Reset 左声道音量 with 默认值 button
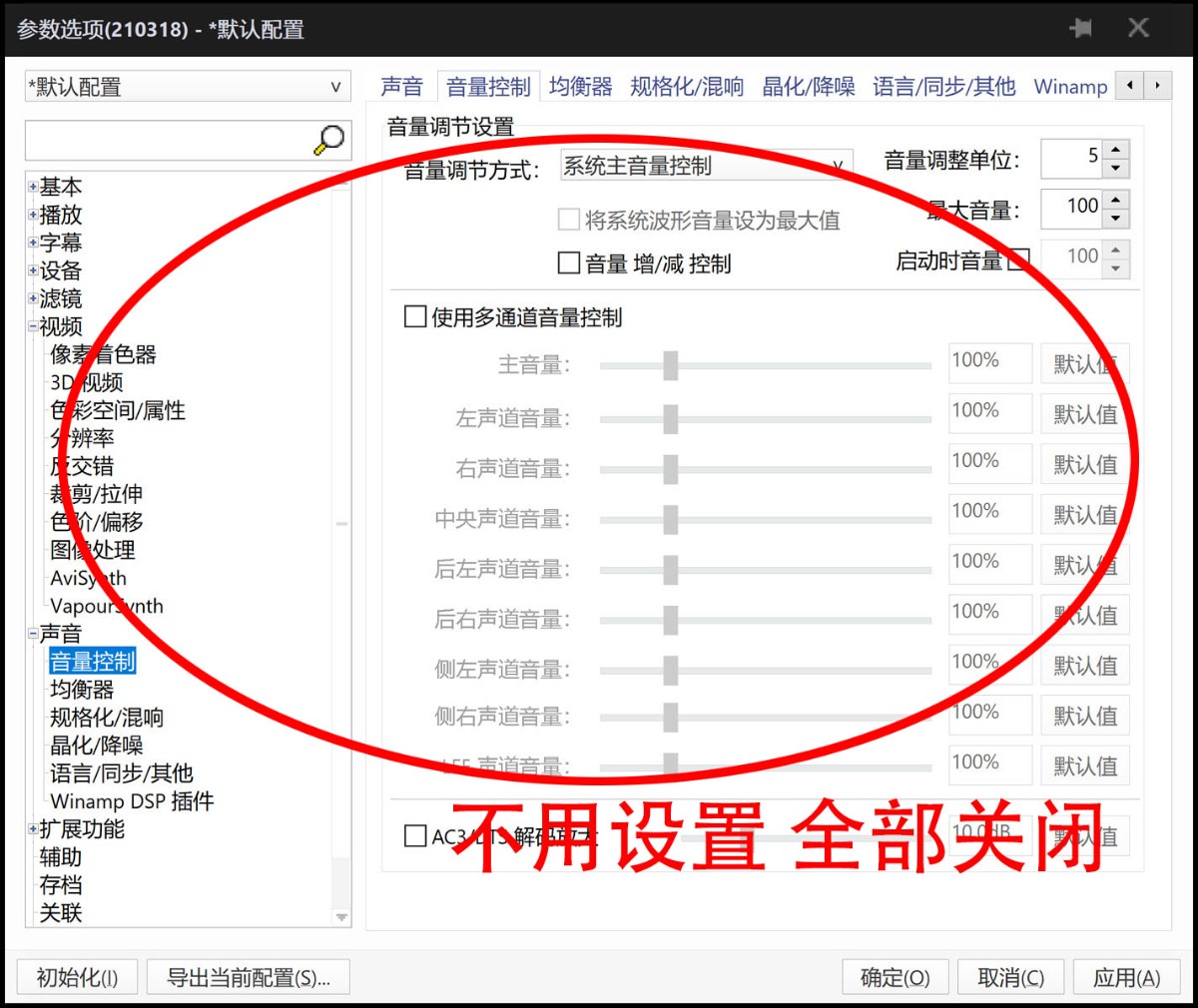1198x1008 pixels. [1085, 413]
